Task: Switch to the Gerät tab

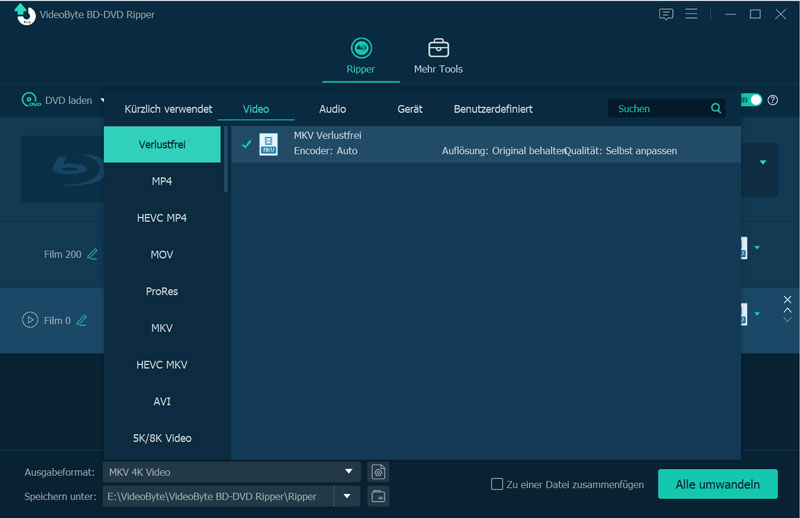Action: (410, 109)
